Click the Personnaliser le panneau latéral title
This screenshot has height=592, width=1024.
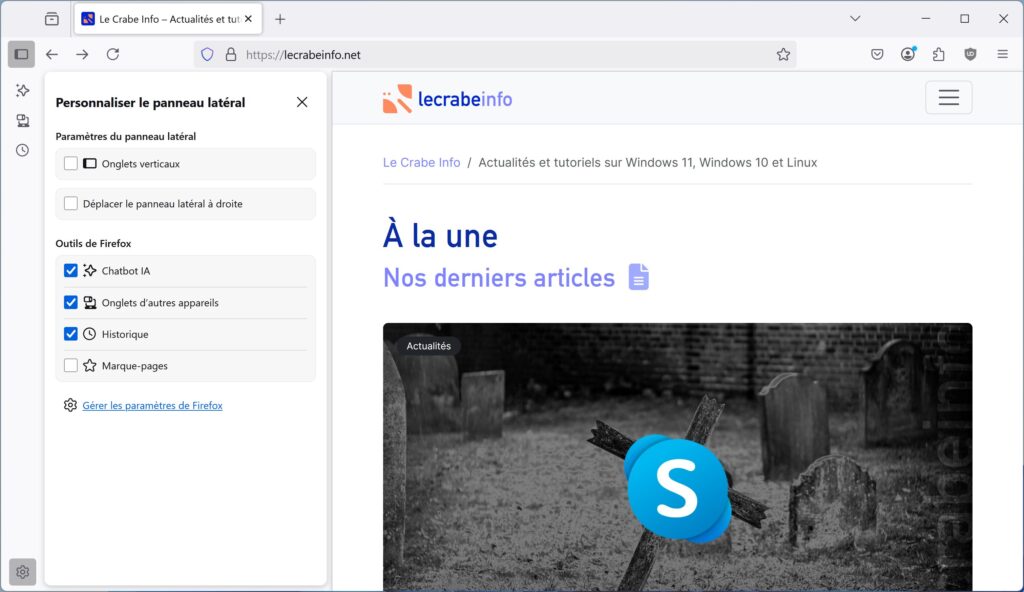pos(150,103)
